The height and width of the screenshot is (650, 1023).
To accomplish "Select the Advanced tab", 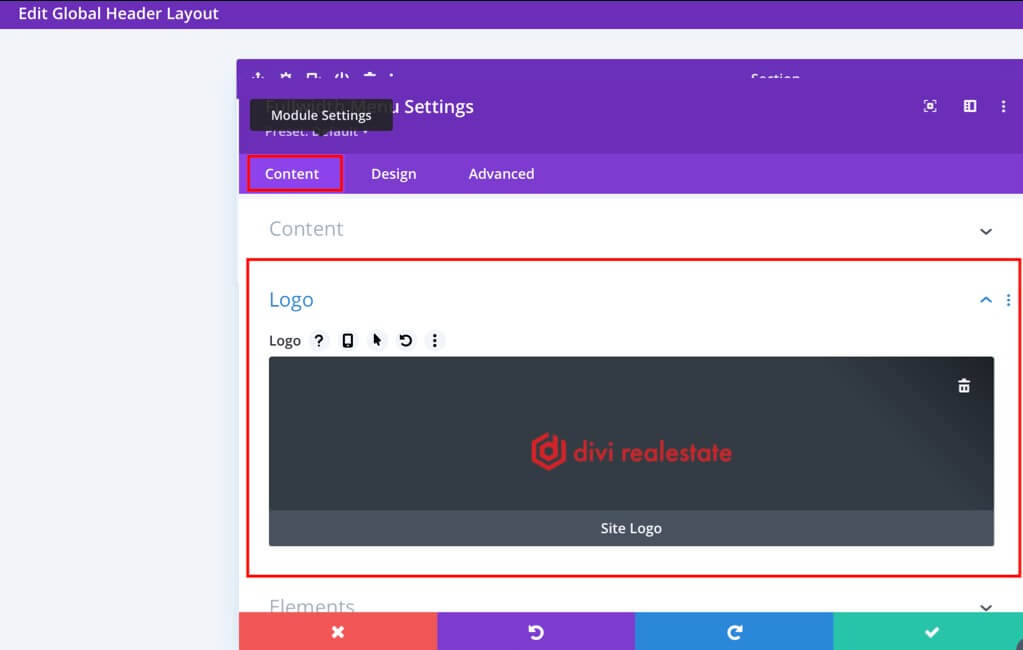I will point(501,174).
